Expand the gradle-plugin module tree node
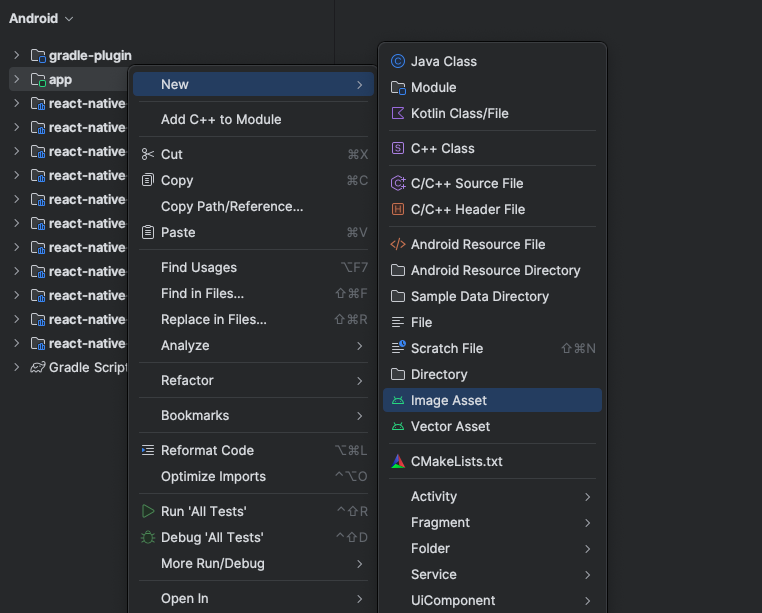Image resolution: width=762 pixels, height=613 pixels. pyautogui.click(x=17, y=55)
